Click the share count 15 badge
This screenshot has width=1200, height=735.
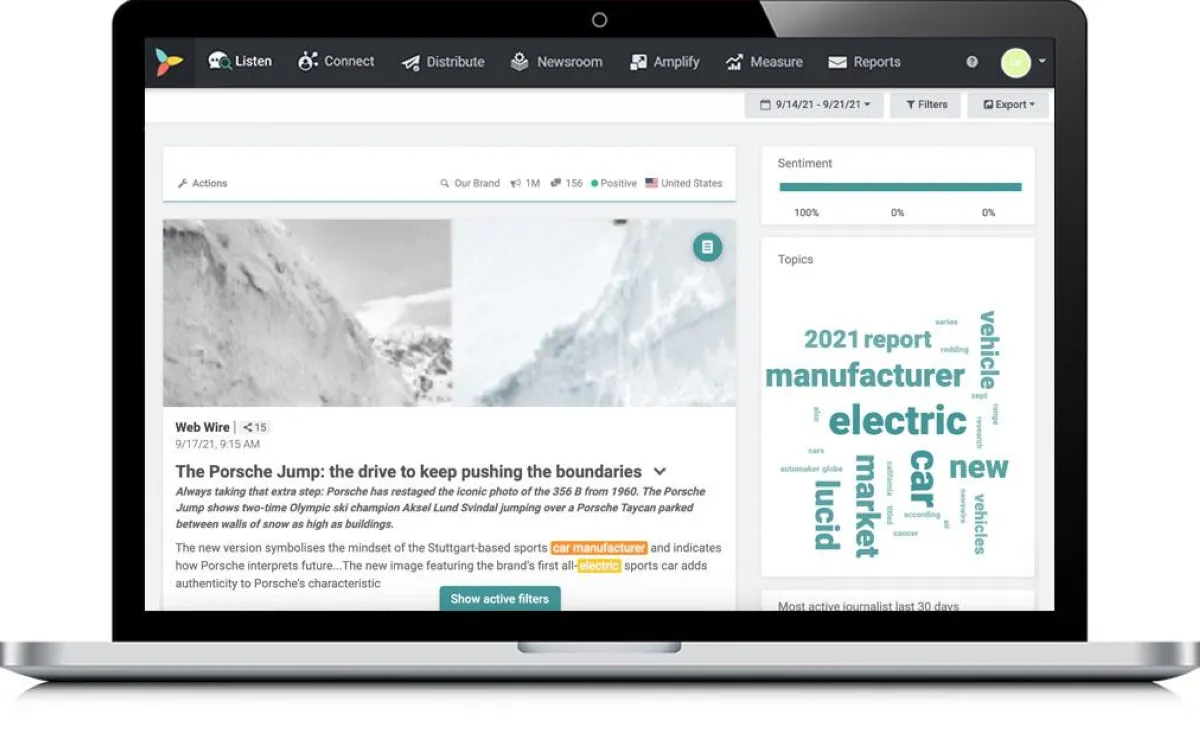tap(255, 427)
